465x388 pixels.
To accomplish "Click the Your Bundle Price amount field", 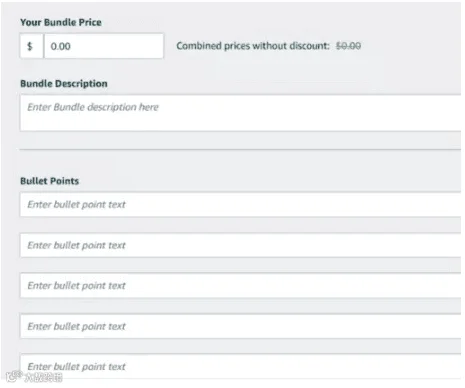I will (x=104, y=46).
